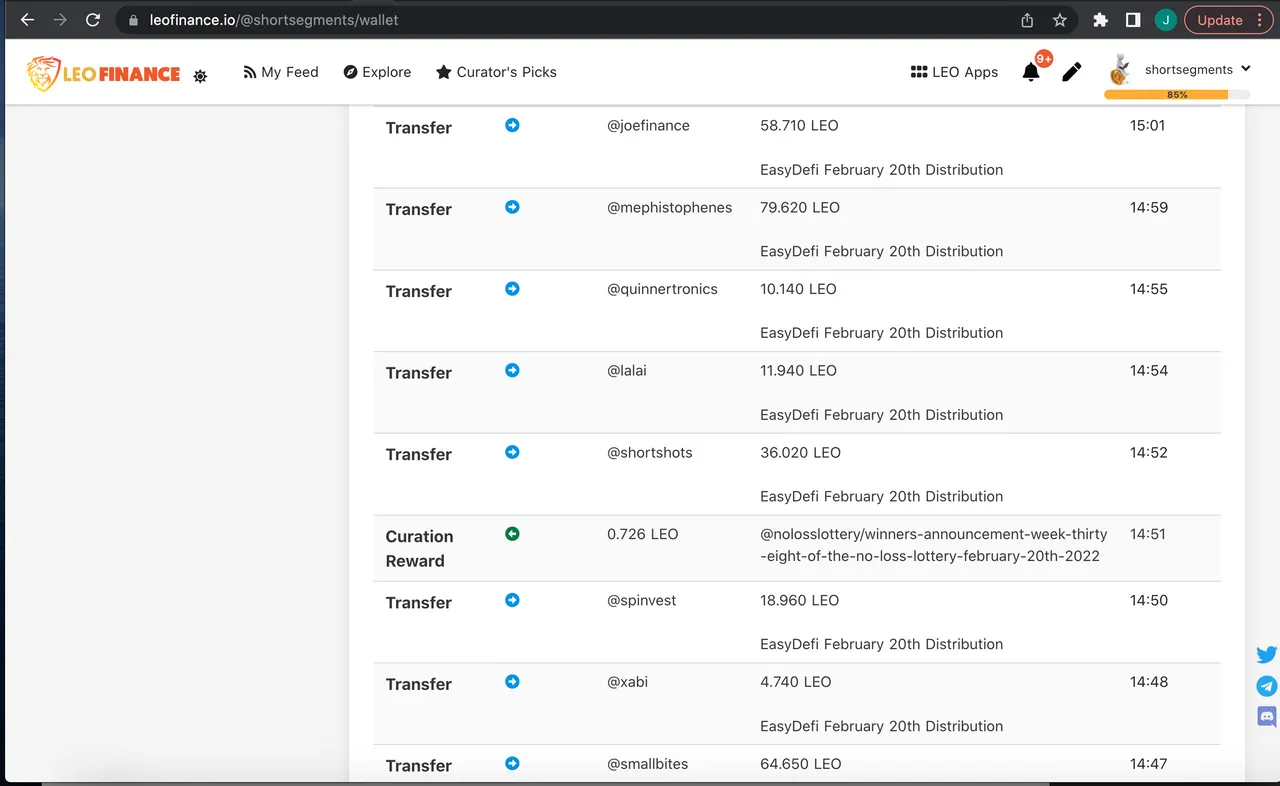Toggle the dark mode sun icon
The height and width of the screenshot is (786, 1280).
click(x=200, y=76)
